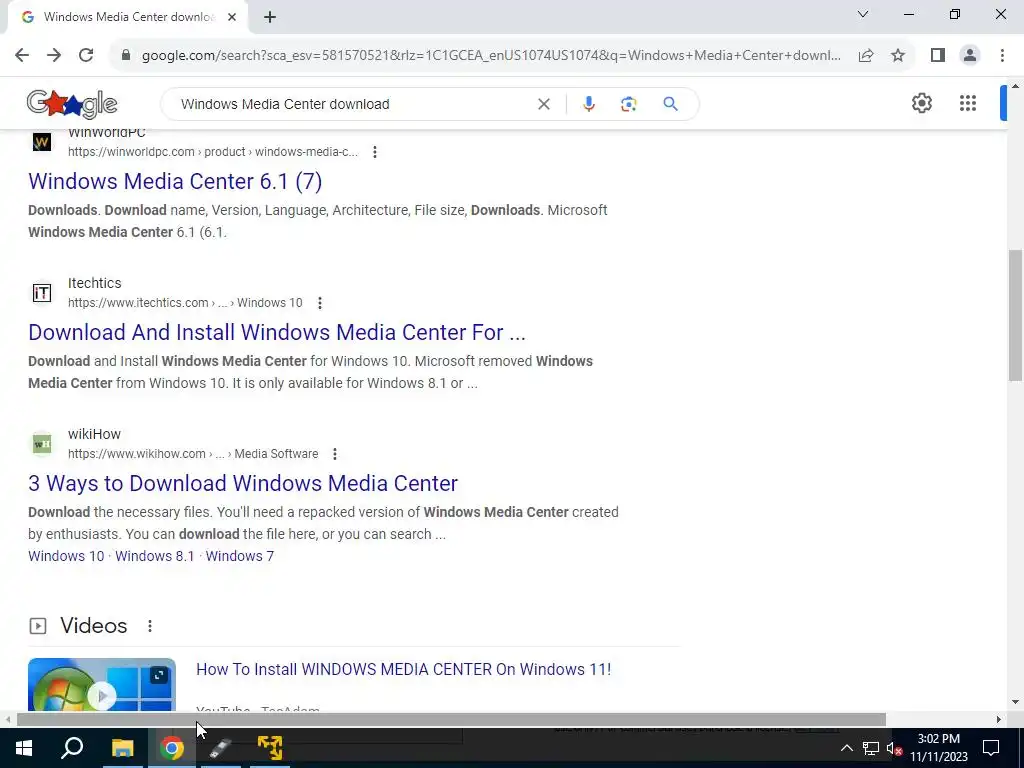Follow the Windows 7 sublink
1024x768 pixels.
coord(240,556)
